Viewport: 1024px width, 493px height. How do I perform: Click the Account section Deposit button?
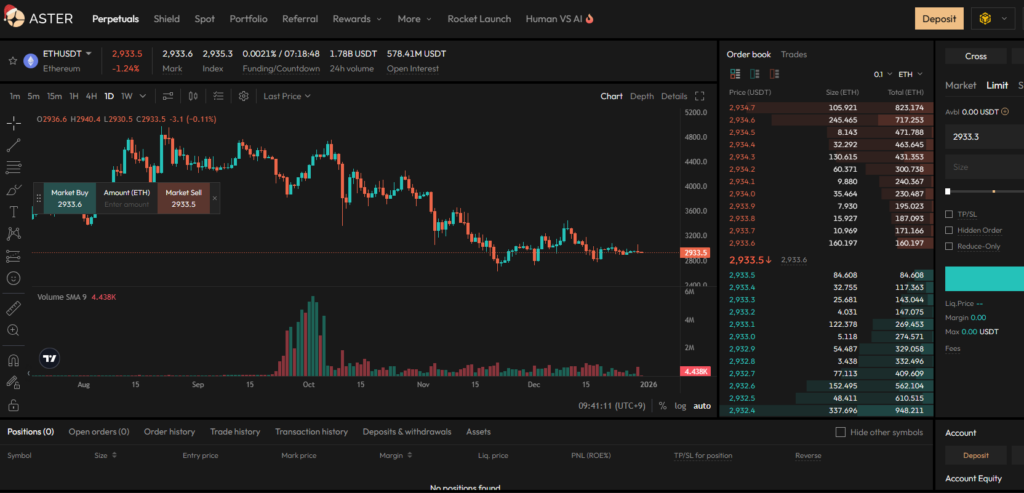point(976,455)
